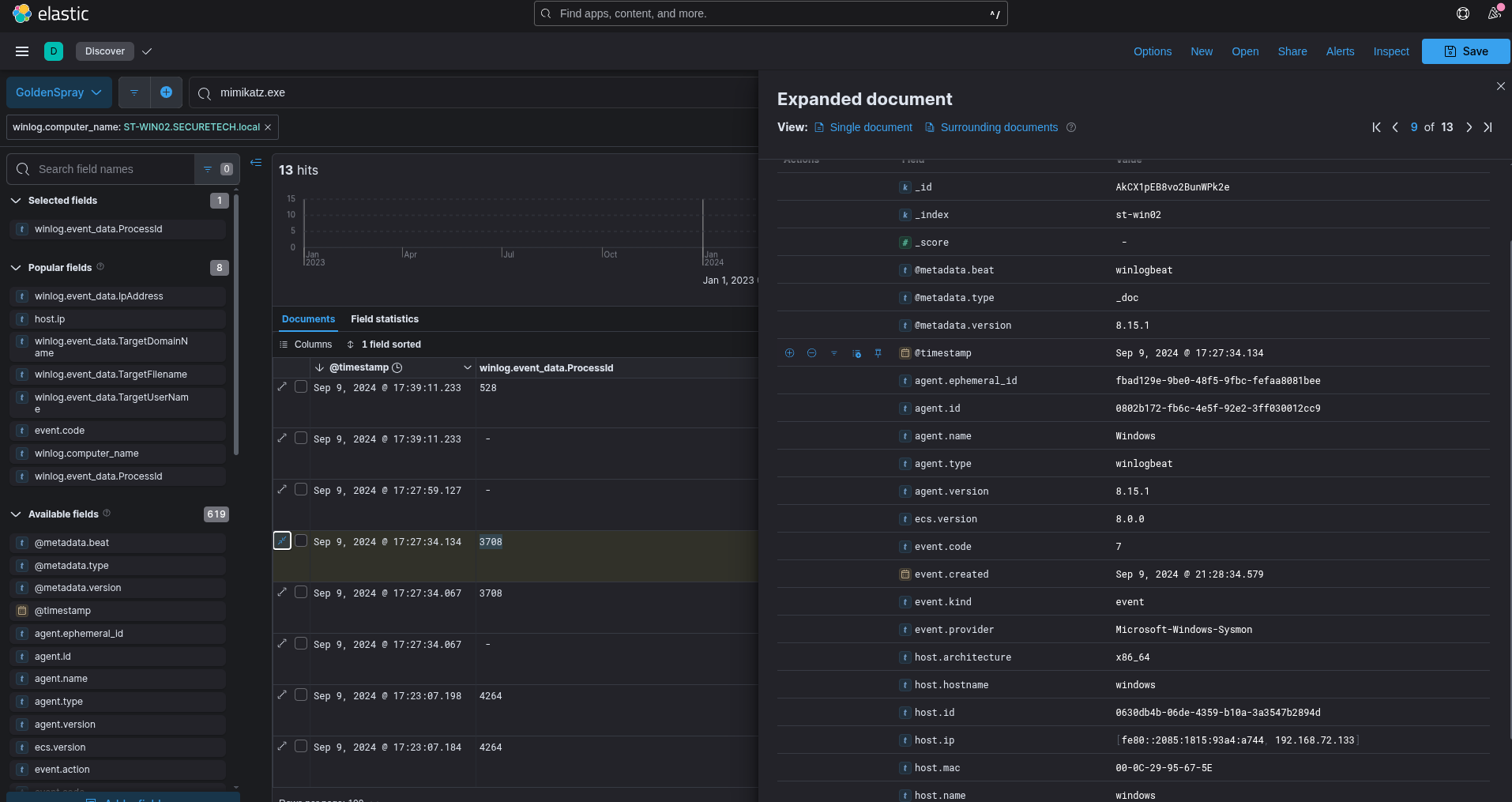
Task: Click the D space avatar
Action: (x=54, y=51)
